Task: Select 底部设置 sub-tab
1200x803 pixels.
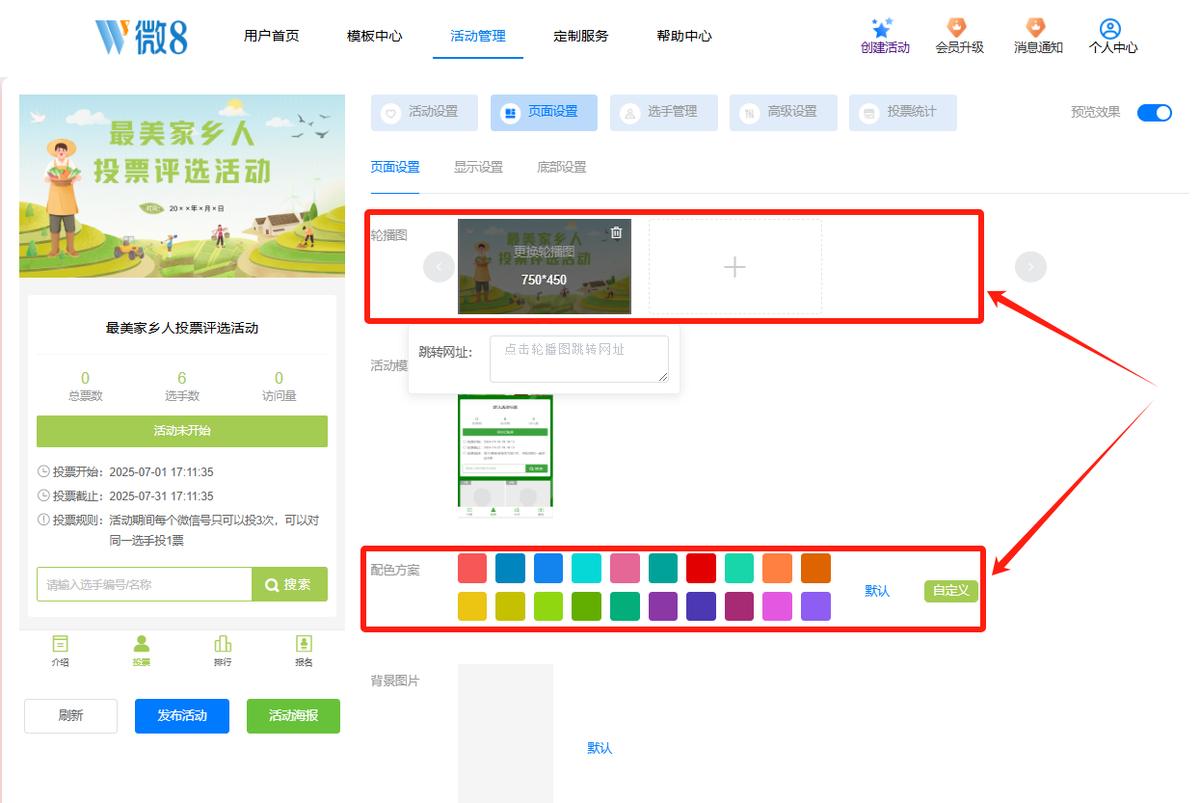Action: pos(561,168)
